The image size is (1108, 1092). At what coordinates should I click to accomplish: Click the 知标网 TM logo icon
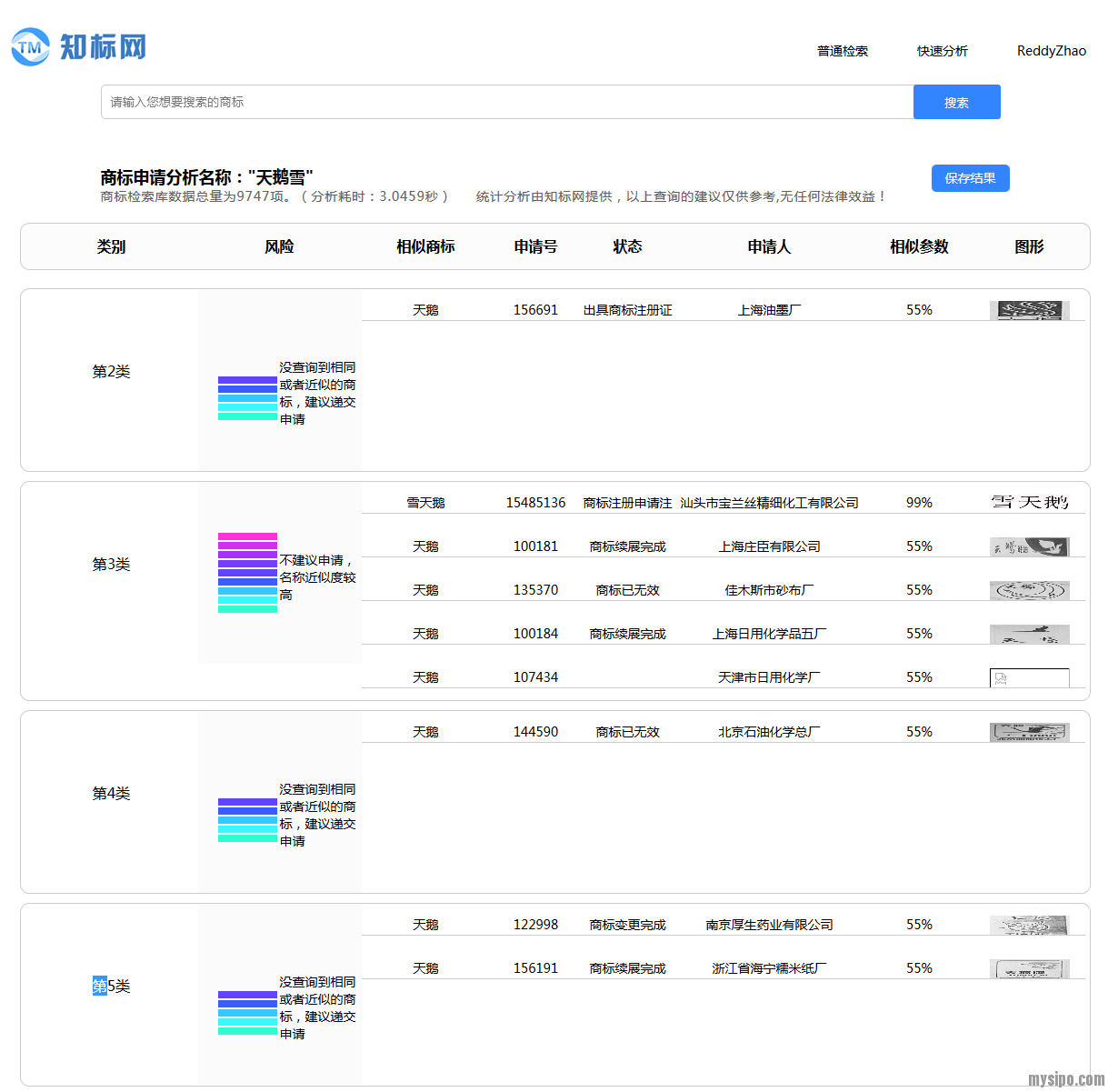[x=31, y=46]
